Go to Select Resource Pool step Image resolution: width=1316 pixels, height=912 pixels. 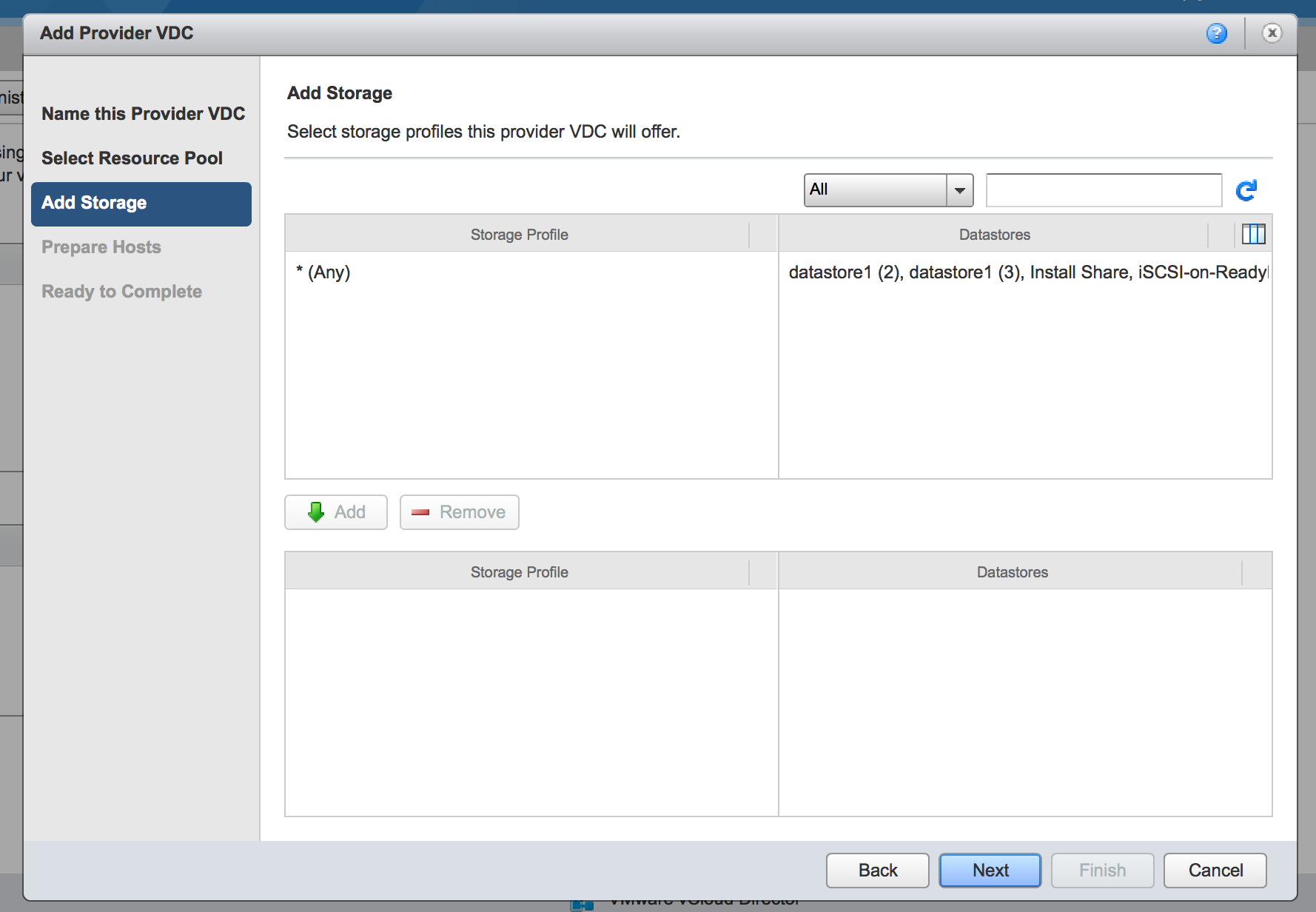(x=132, y=158)
